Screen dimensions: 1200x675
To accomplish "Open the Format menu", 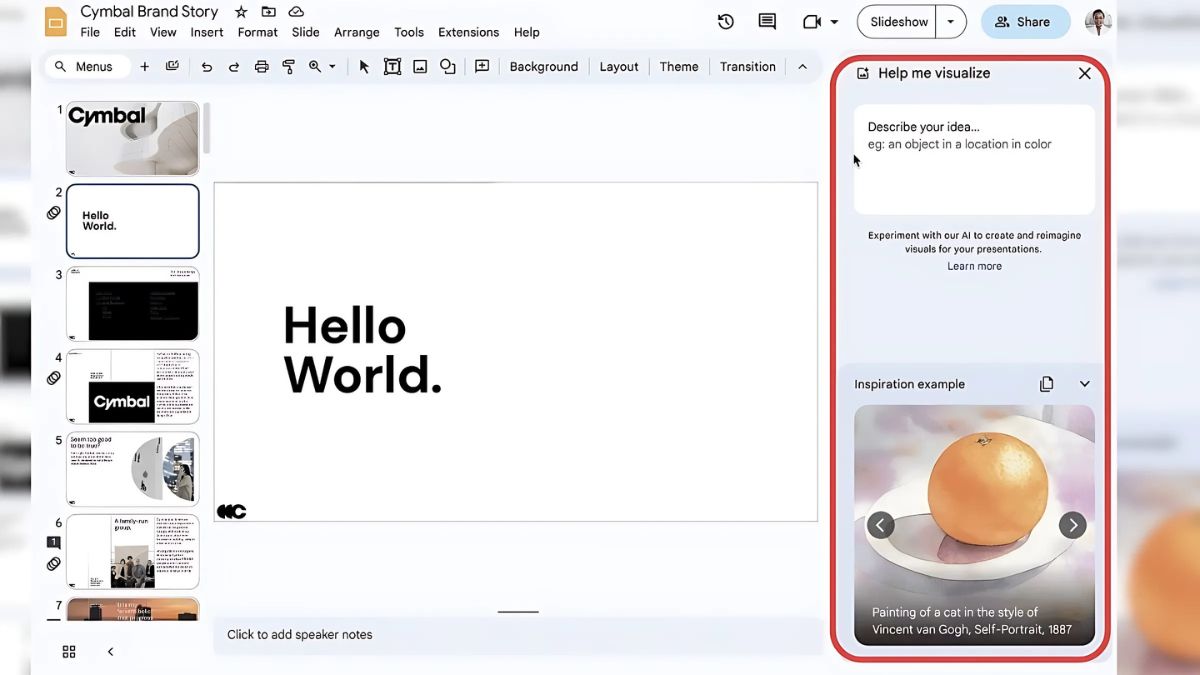I will (258, 32).
